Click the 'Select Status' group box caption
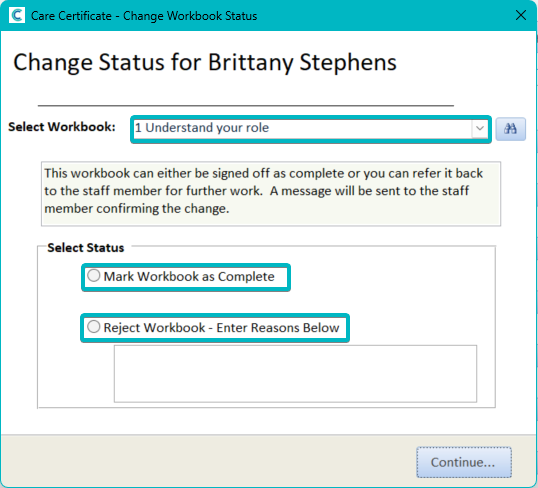The image size is (538, 488). (85, 247)
